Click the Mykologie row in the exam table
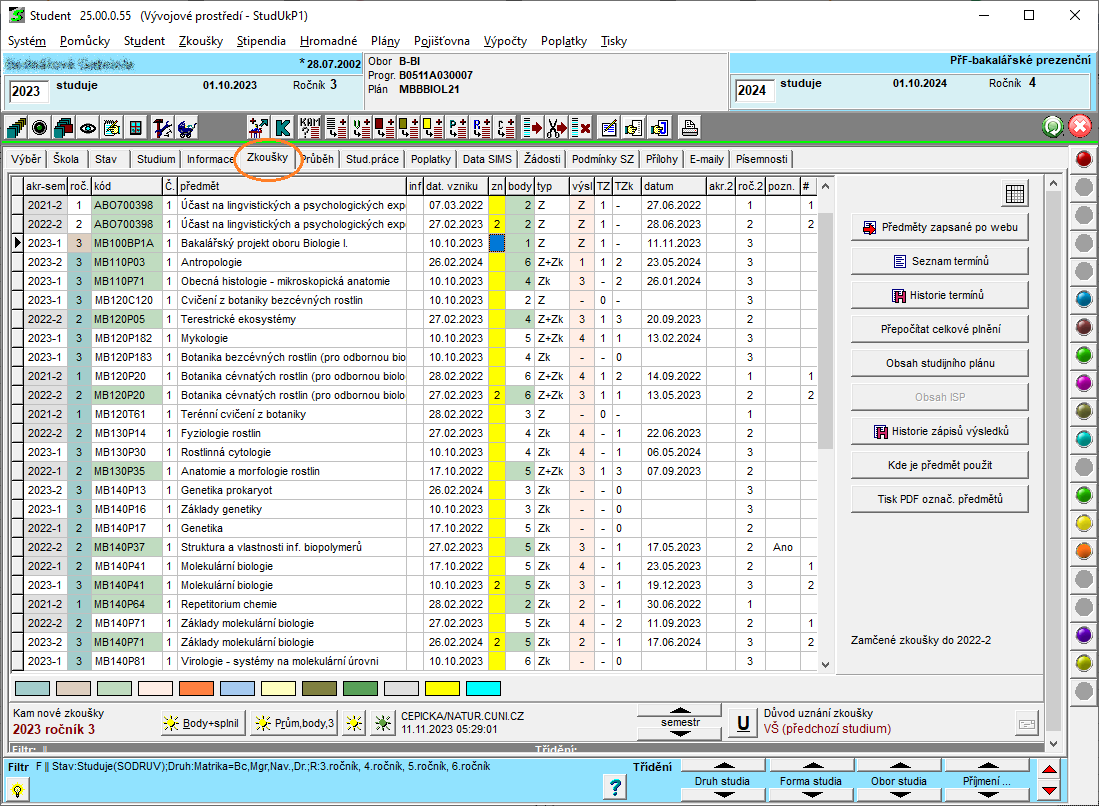 point(291,338)
